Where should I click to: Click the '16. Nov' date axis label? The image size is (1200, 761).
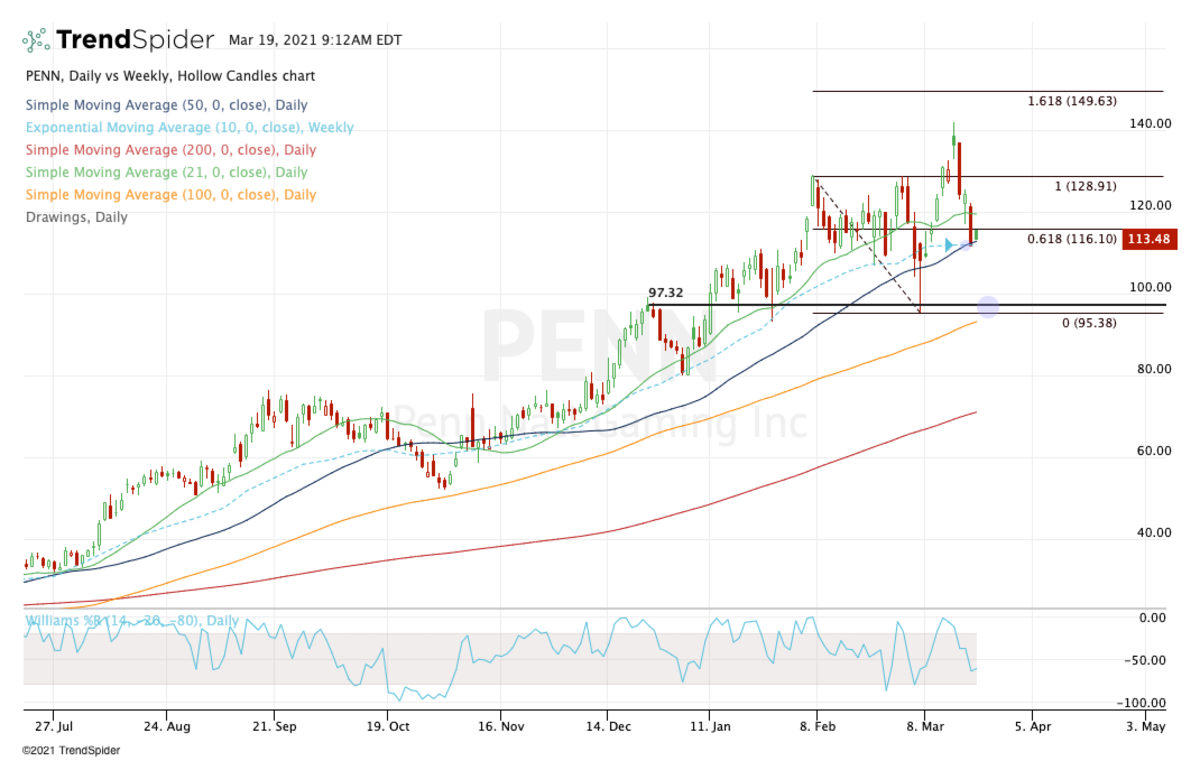tap(501, 727)
